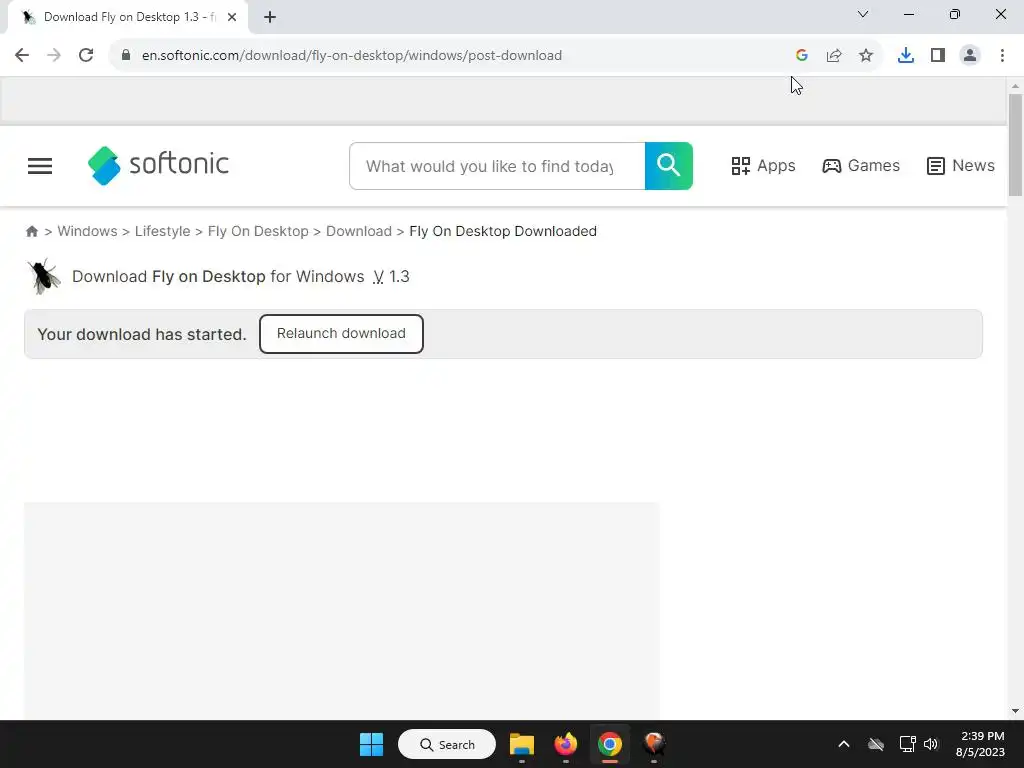This screenshot has height=768, width=1024.
Task: Click the browser forward arrow
Action: click(x=54, y=56)
